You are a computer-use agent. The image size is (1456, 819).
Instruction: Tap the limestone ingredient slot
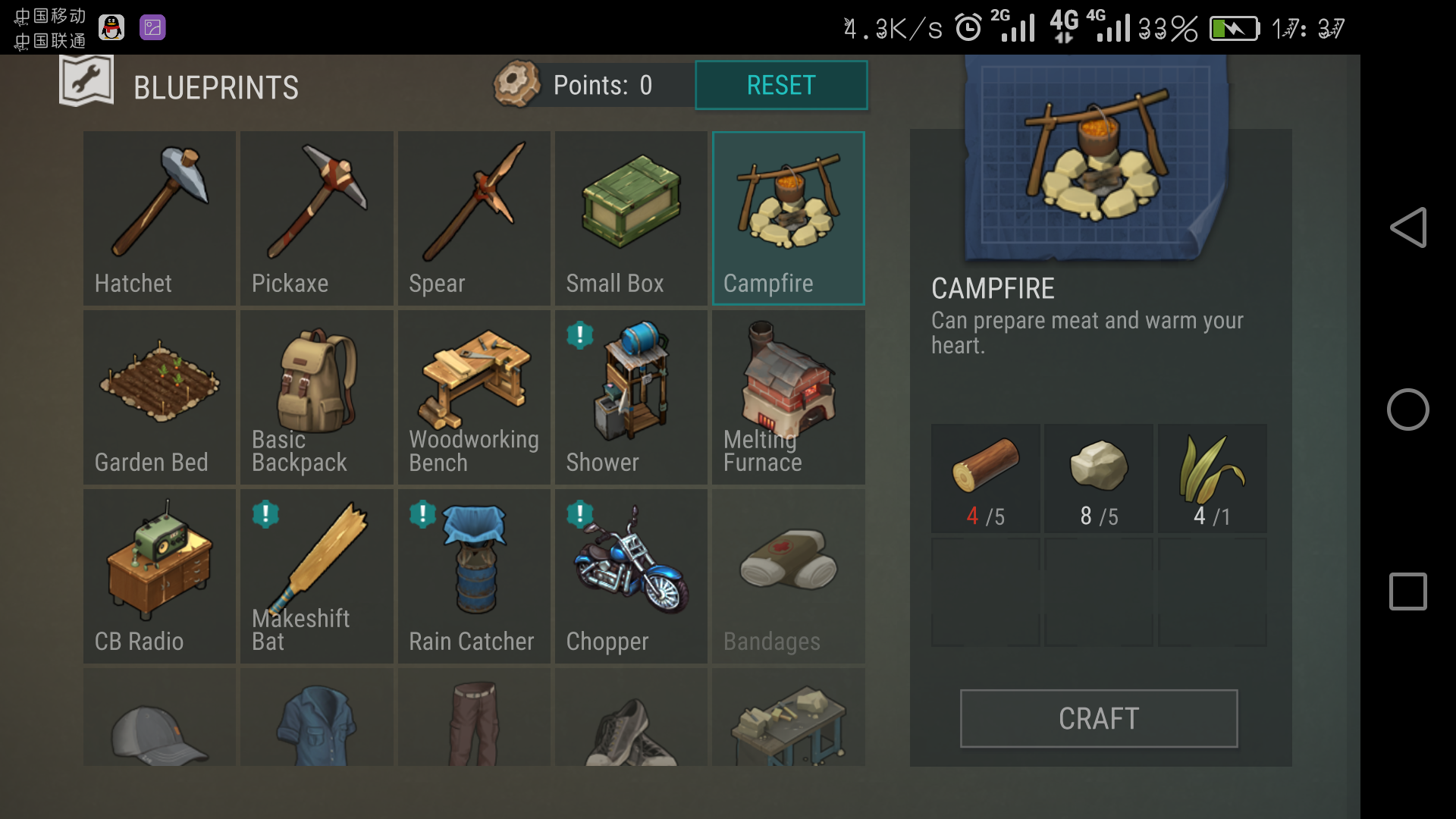pos(1099,479)
